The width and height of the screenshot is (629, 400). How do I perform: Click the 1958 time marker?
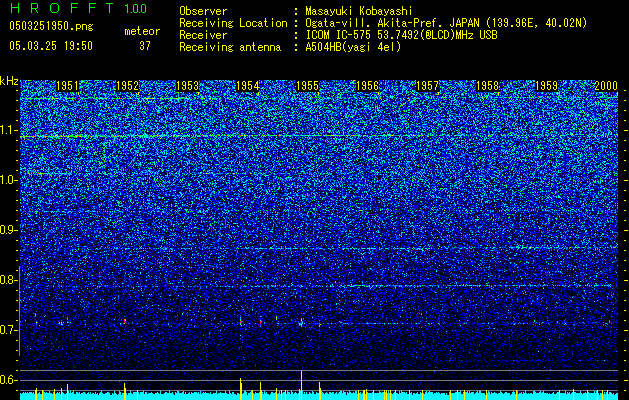pyautogui.click(x=487, y=86)
